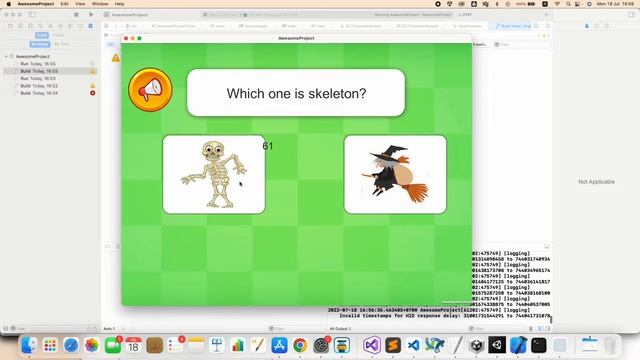
Task: Open Launchpad from the Dock
Action: pos(50,345)
